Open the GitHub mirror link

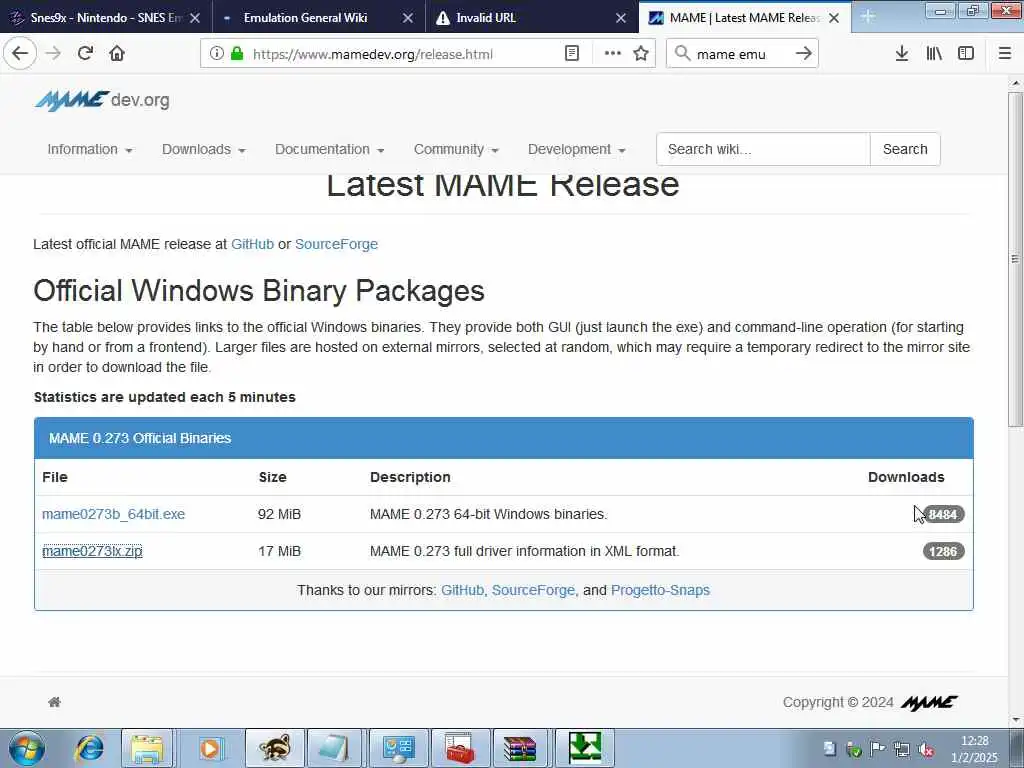click(462, 590)
